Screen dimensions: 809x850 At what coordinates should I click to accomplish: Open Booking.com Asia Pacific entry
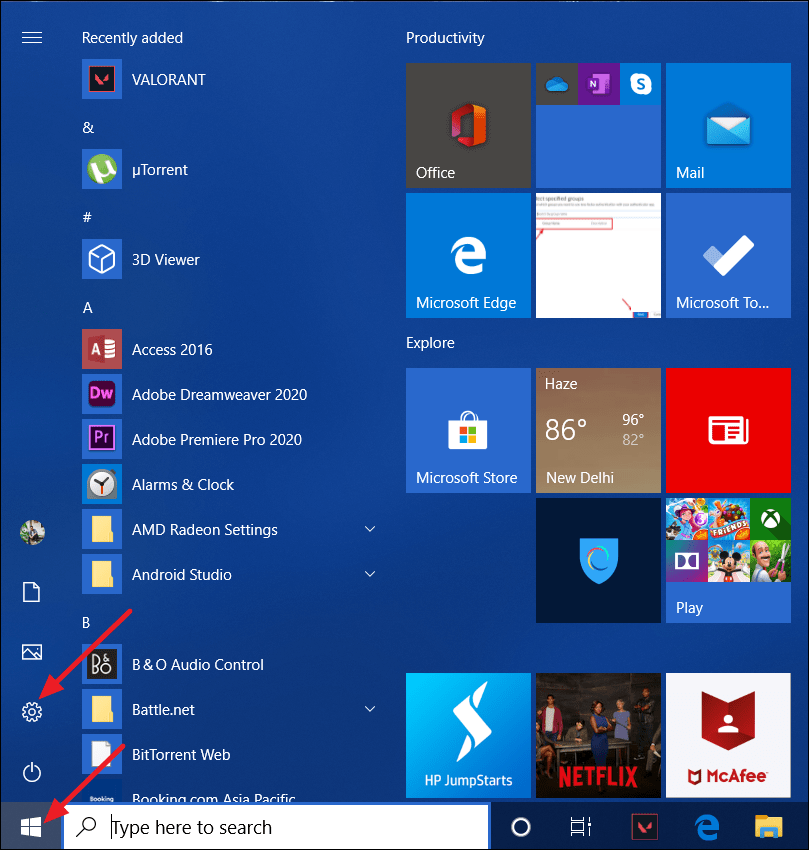point(189,795)
